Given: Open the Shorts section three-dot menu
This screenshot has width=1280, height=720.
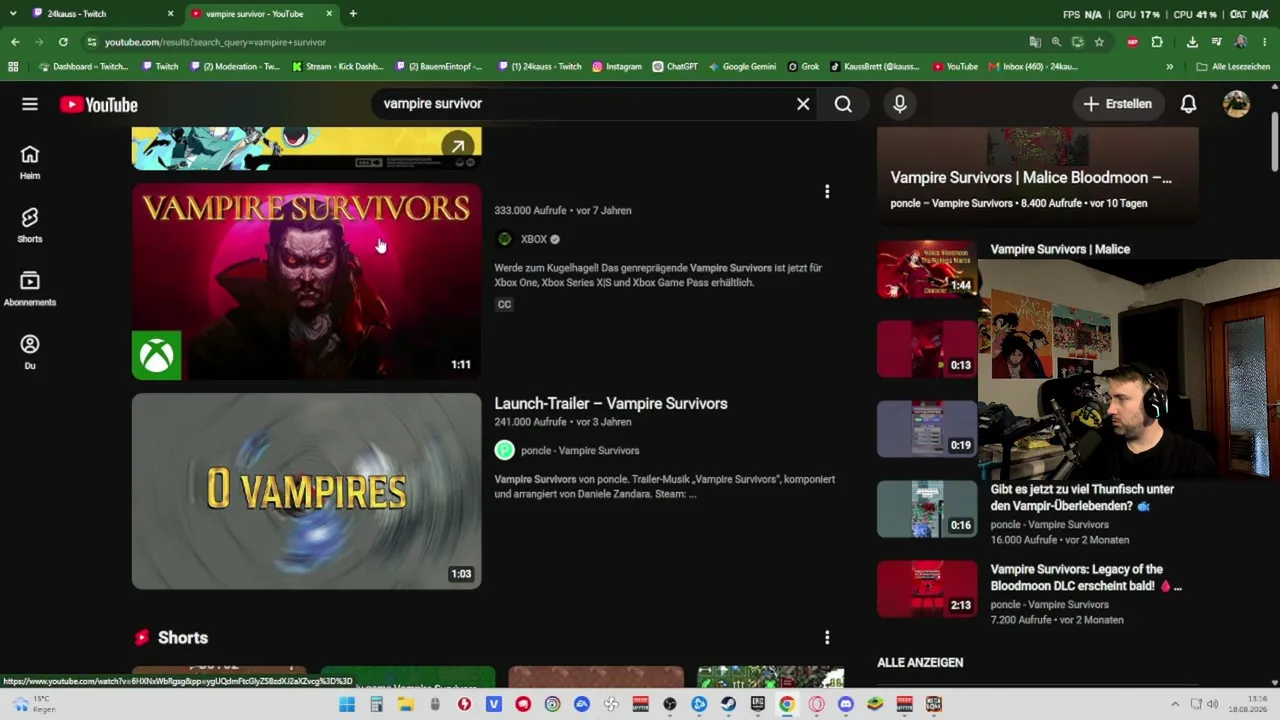Looking at the screenshot, I should (x=827, y=637).
